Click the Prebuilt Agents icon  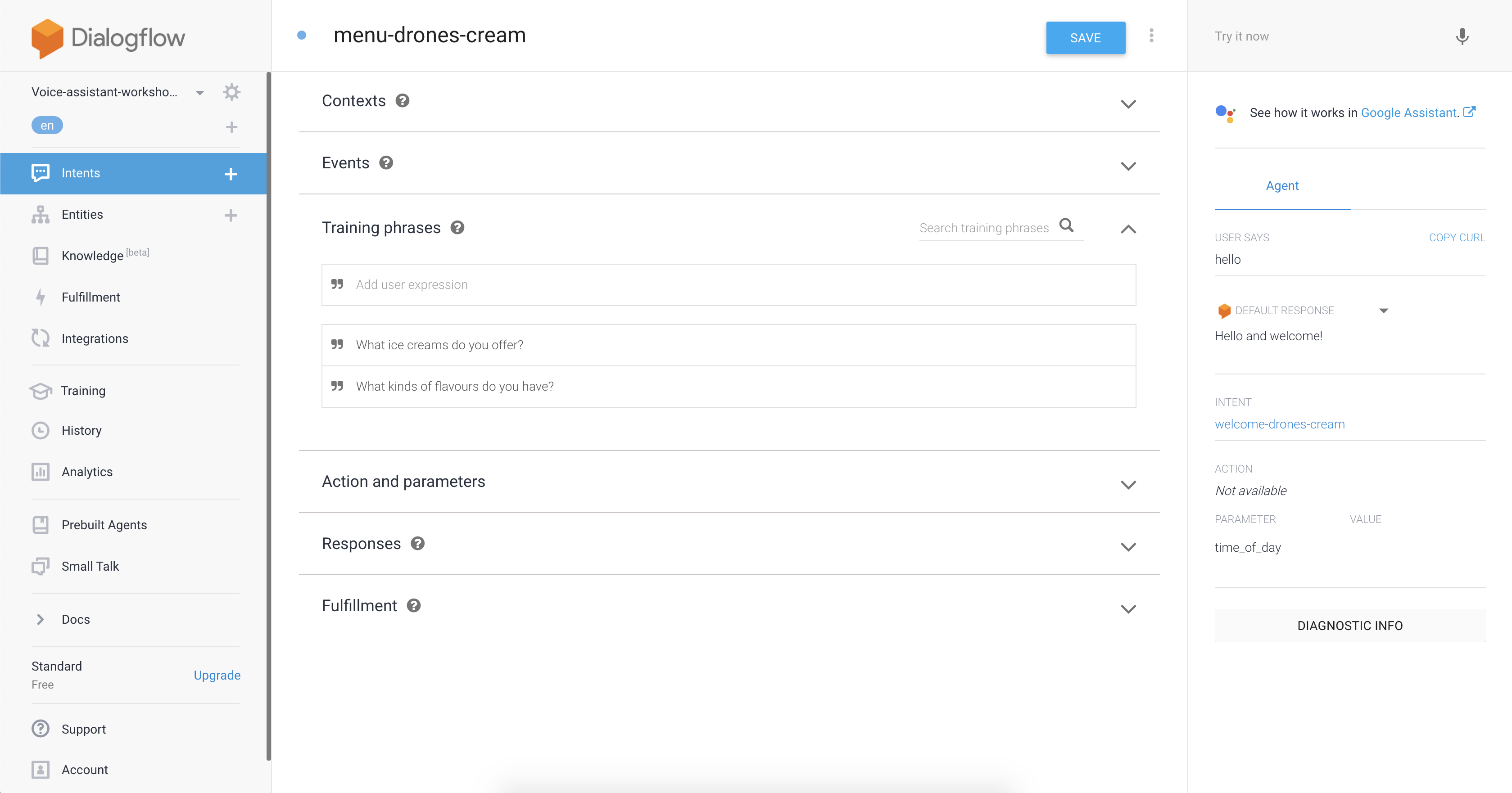tap(41, 524)
